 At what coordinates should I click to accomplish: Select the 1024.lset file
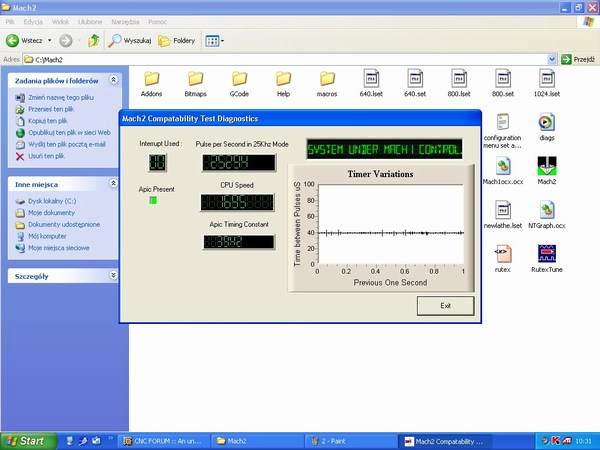(x=547, y=83)
